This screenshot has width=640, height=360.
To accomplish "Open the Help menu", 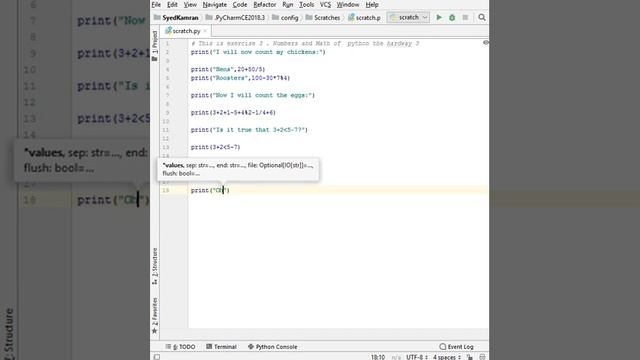I will tap(372, 4).
